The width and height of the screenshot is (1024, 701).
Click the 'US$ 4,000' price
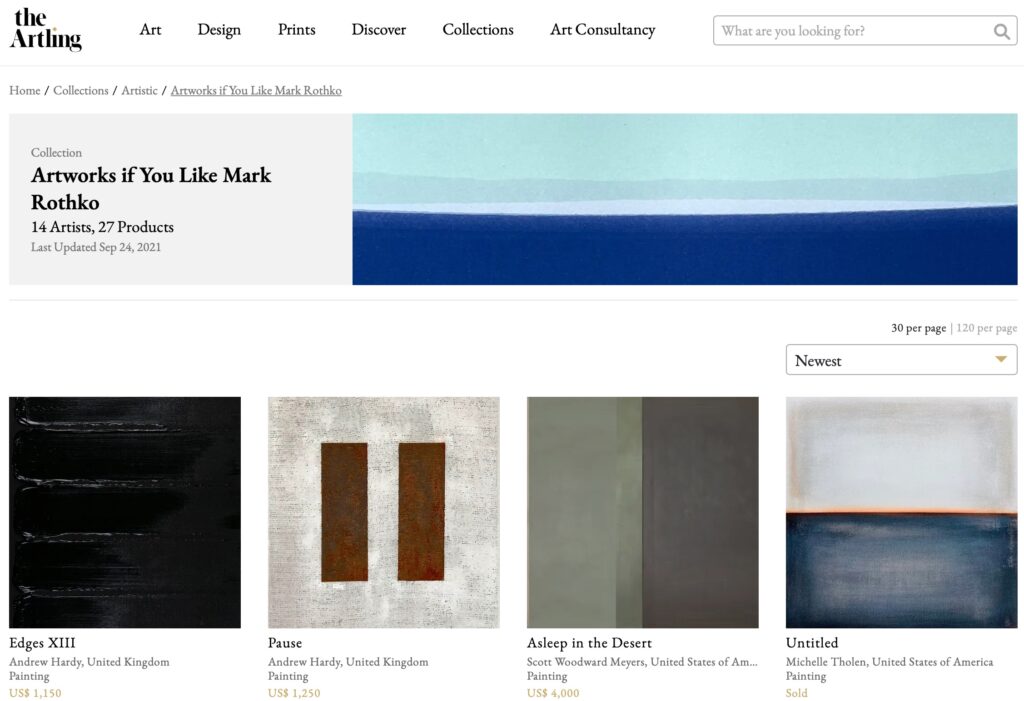[553, 693]
